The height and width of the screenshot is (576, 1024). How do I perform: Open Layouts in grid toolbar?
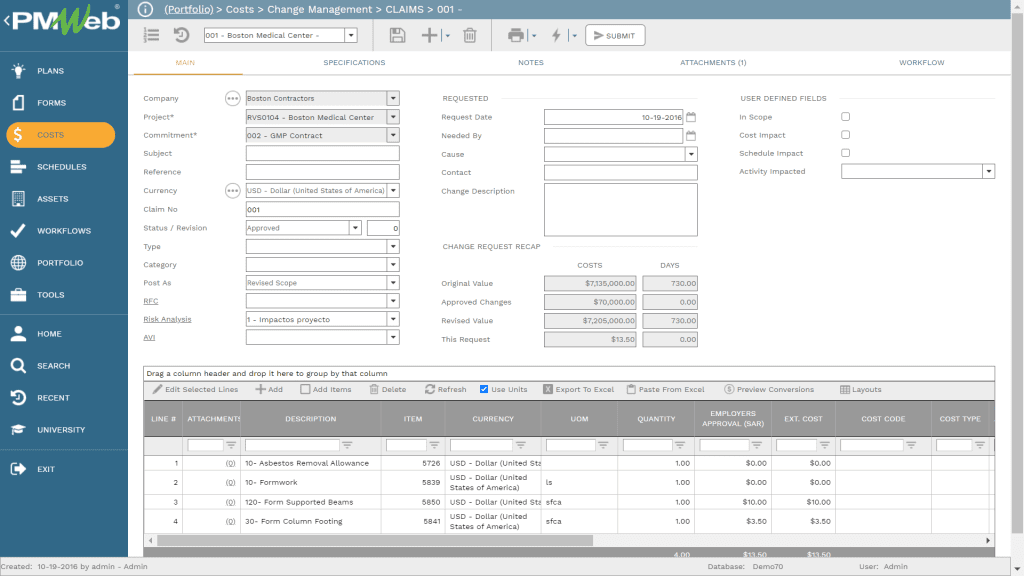(x=861, y=389)
